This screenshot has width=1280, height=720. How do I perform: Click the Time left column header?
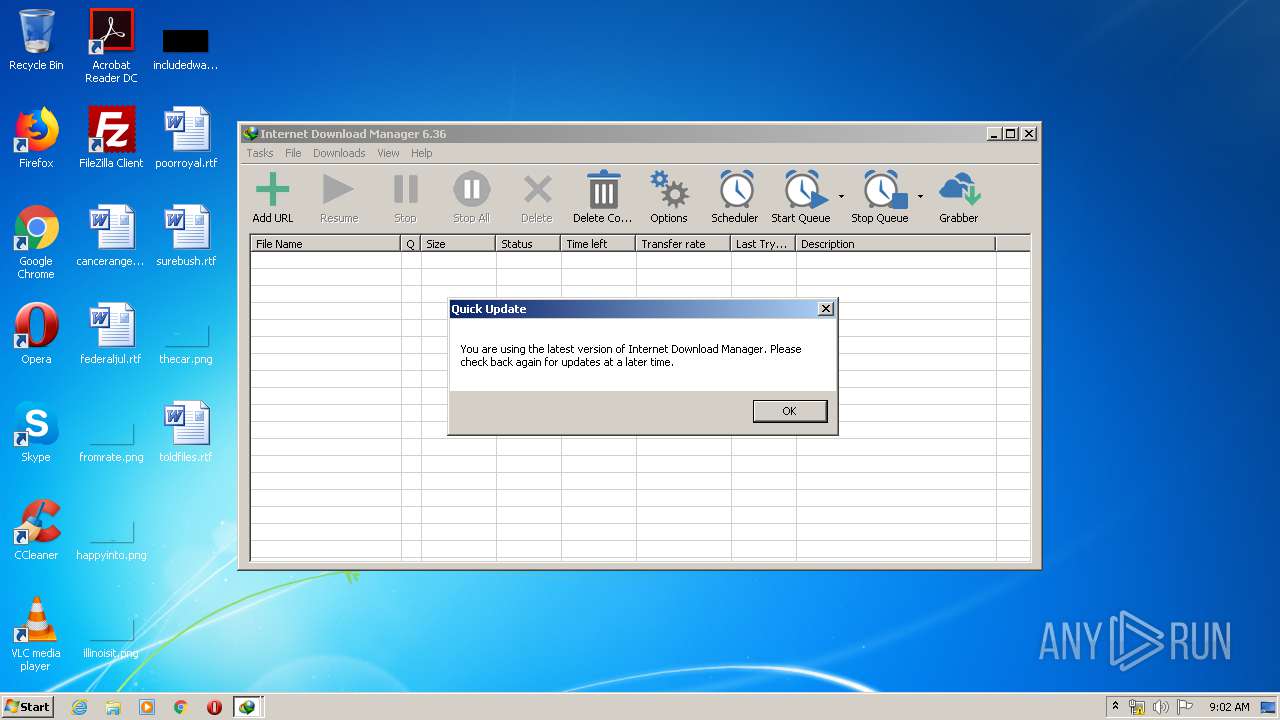point(598,244)
